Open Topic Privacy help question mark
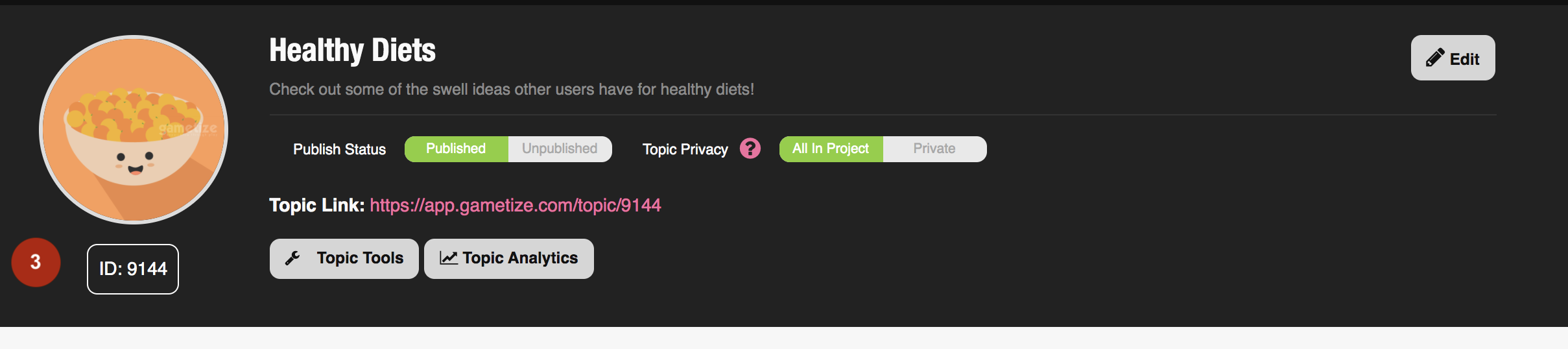The height and width of the screenshot is (349, 1568). click(x=750, y=149)
